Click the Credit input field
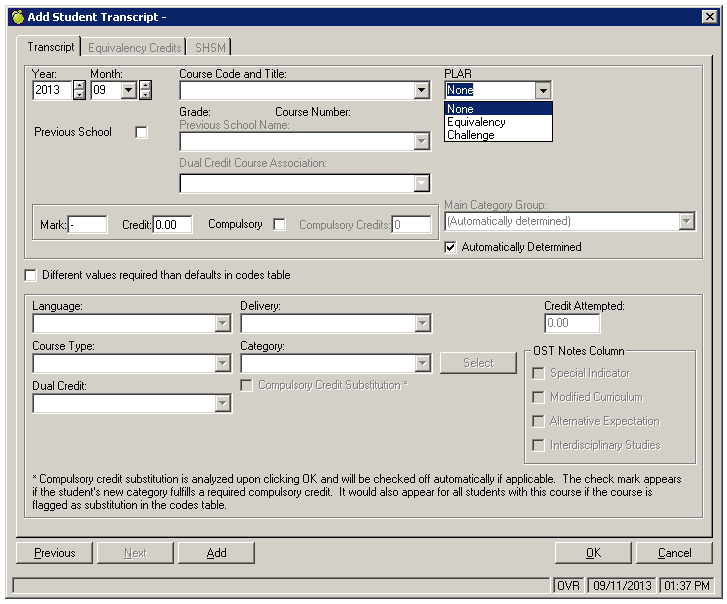Screen dimensions: 727x604 172,225
